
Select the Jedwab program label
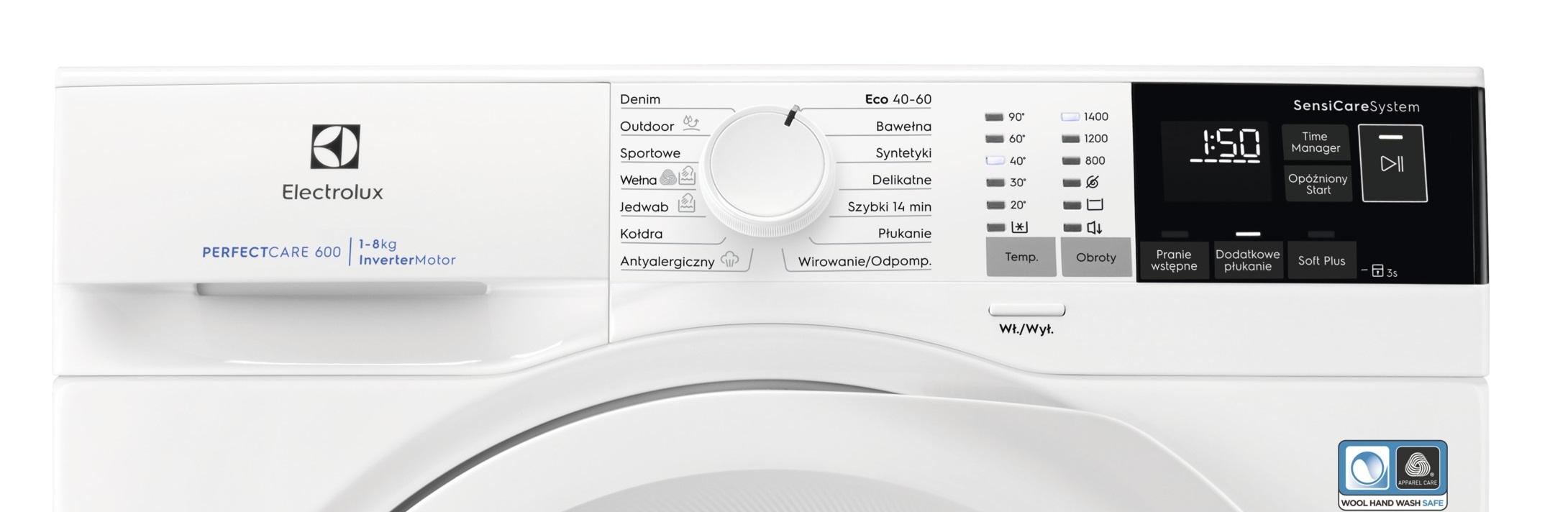pyautogui.click(x=644, y=207)
